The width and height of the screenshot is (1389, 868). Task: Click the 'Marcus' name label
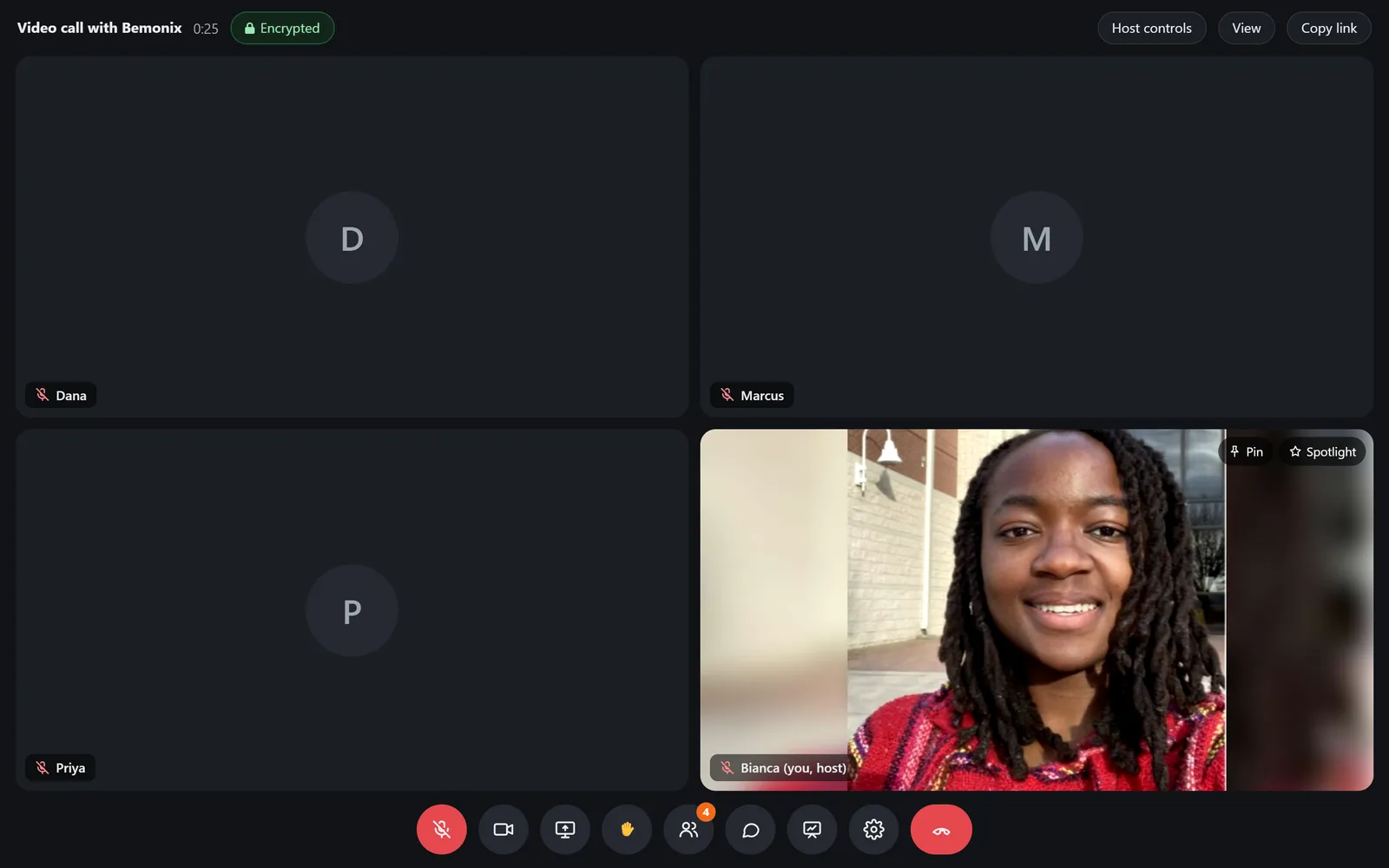pyautogui.click(x=761, y=395)
